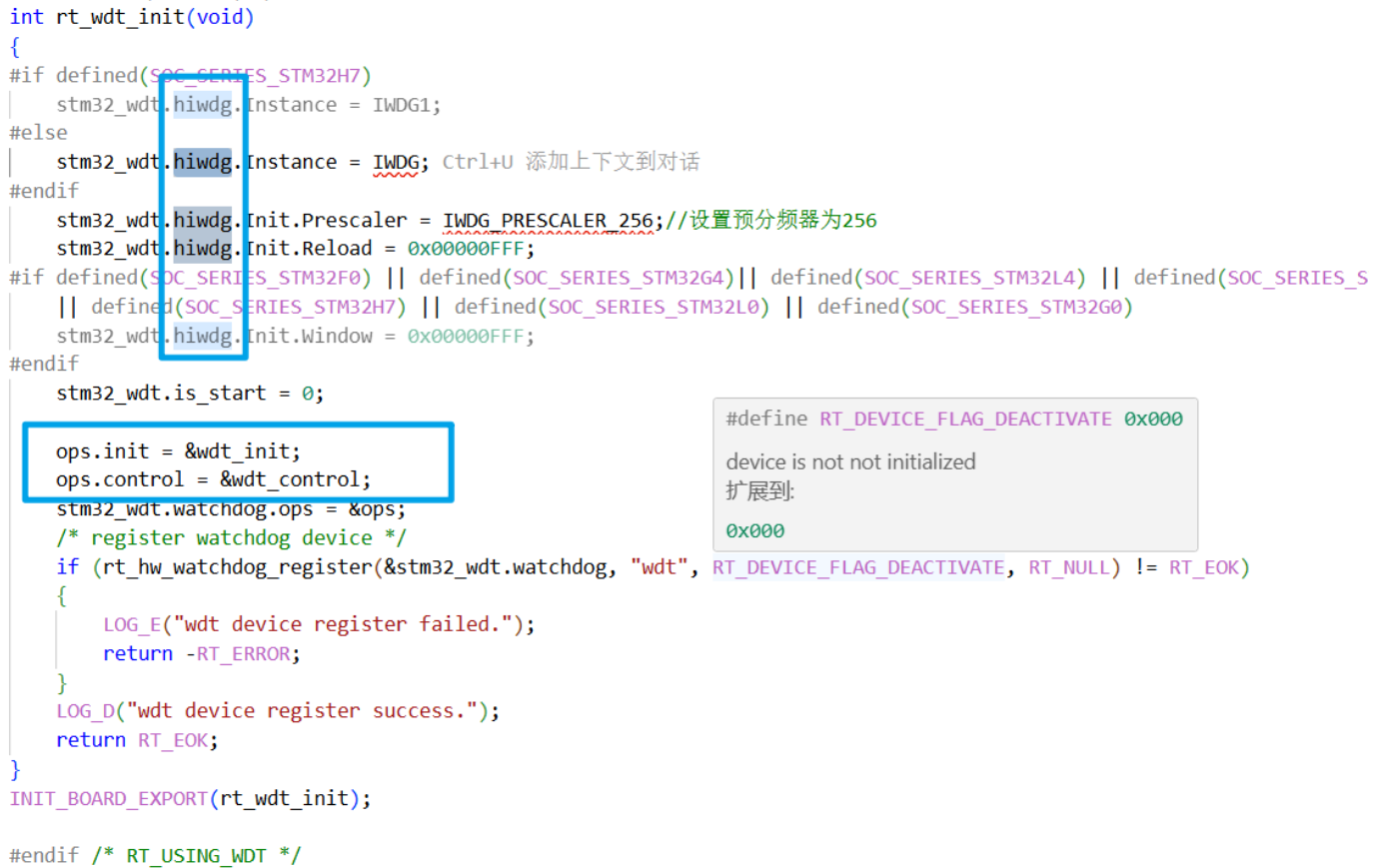
Task: Click the "wdt device register failed." string
Action: (x=343, y=625)
